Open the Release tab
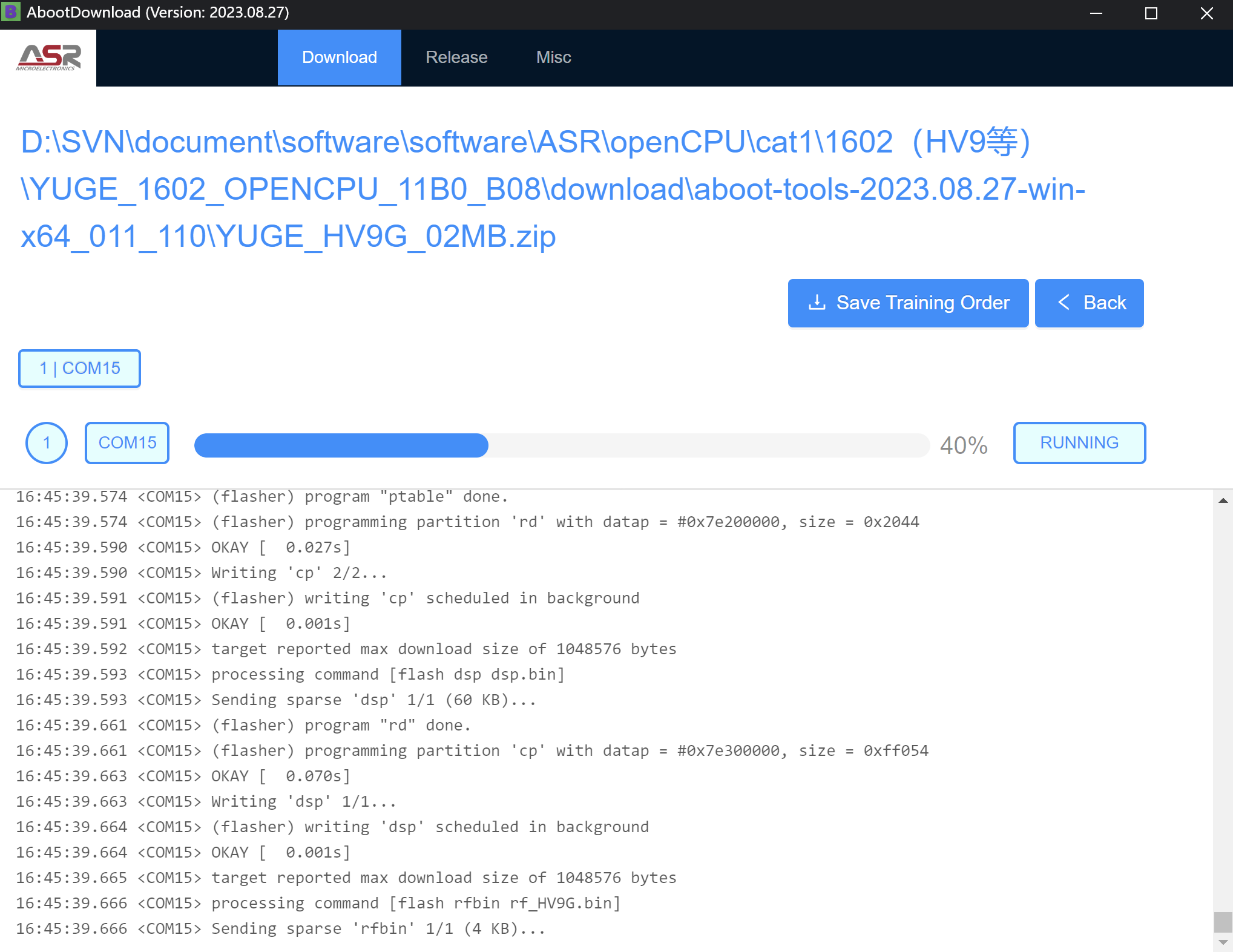The width and height of the screenshot is (1233, 952). 456,57
